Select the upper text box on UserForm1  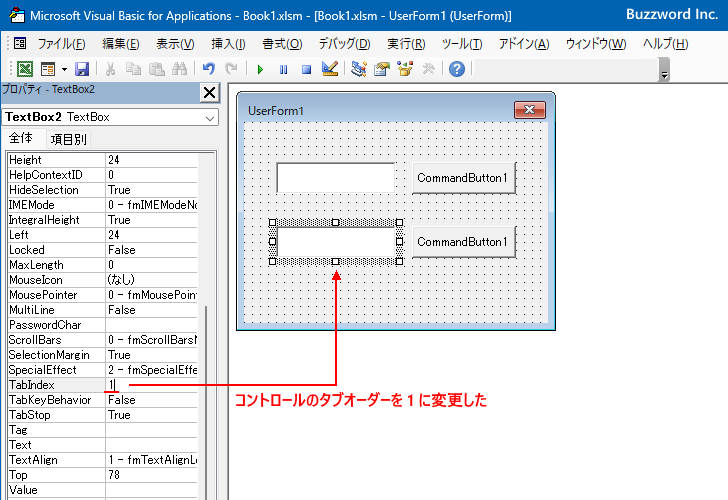click(x=335, y=178)
